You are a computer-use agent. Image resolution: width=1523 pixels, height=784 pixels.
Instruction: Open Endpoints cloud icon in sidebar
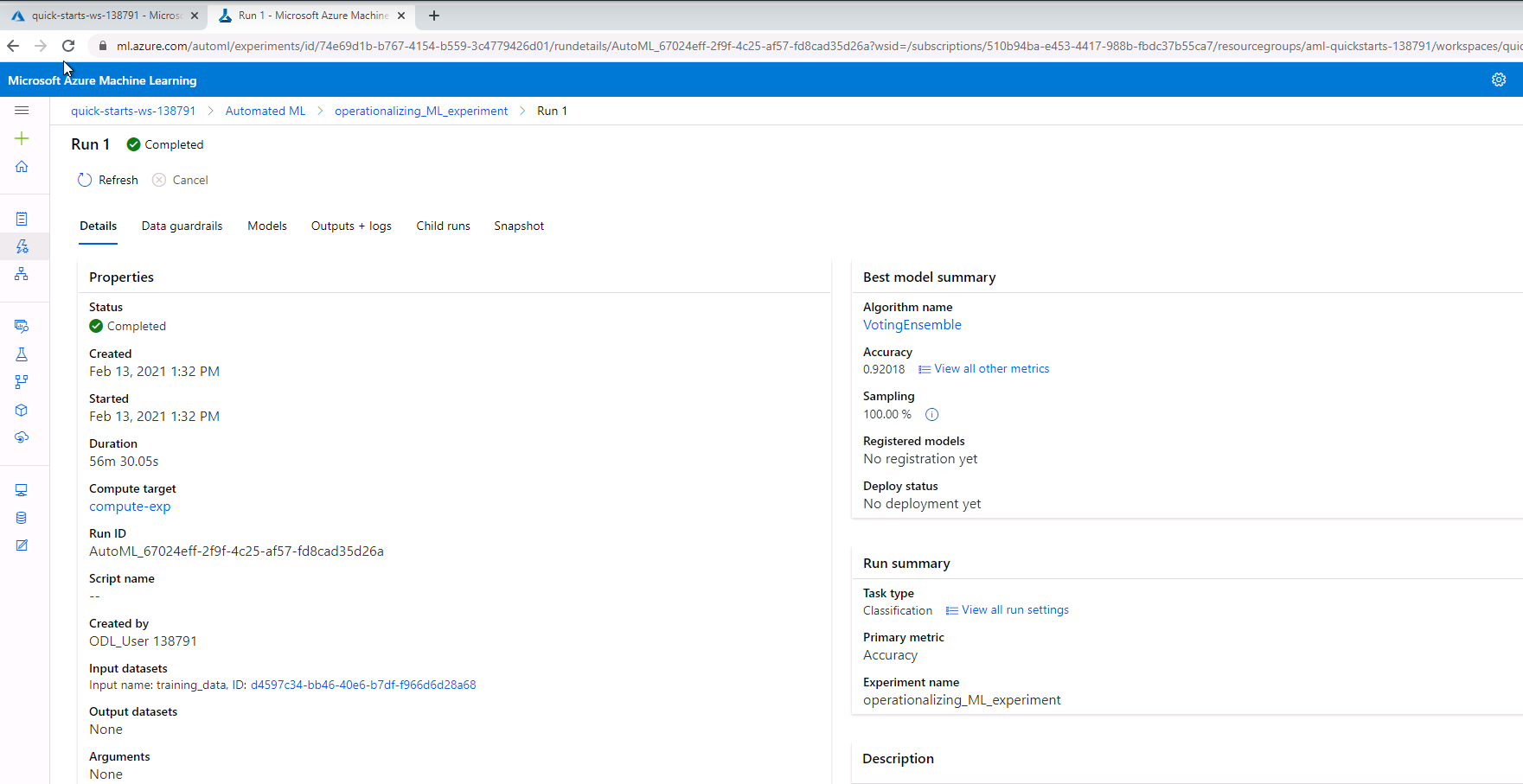point(22,437)
